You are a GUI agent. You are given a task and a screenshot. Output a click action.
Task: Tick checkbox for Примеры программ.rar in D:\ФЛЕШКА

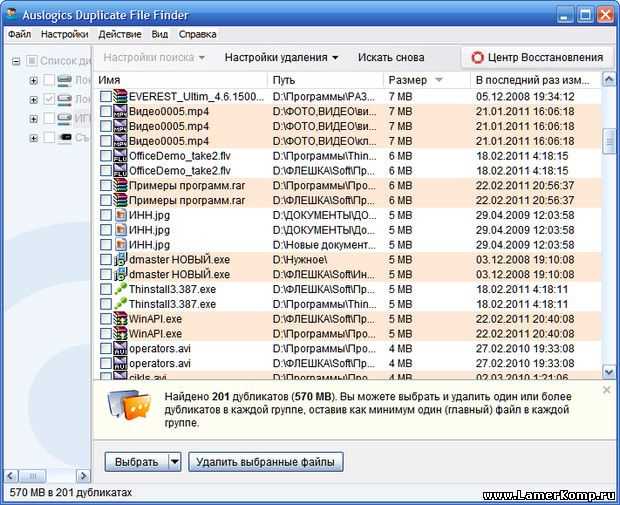click(106, 200)
